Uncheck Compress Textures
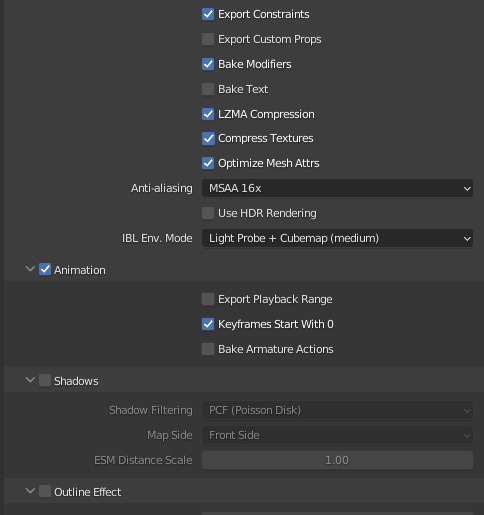Screen dimensions: 484x515 pyautogui.click(x=208, y=138)
